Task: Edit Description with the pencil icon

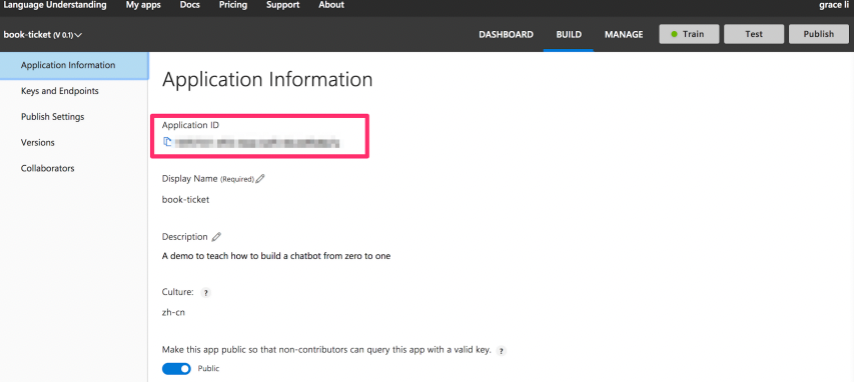Action: (216, 237)
